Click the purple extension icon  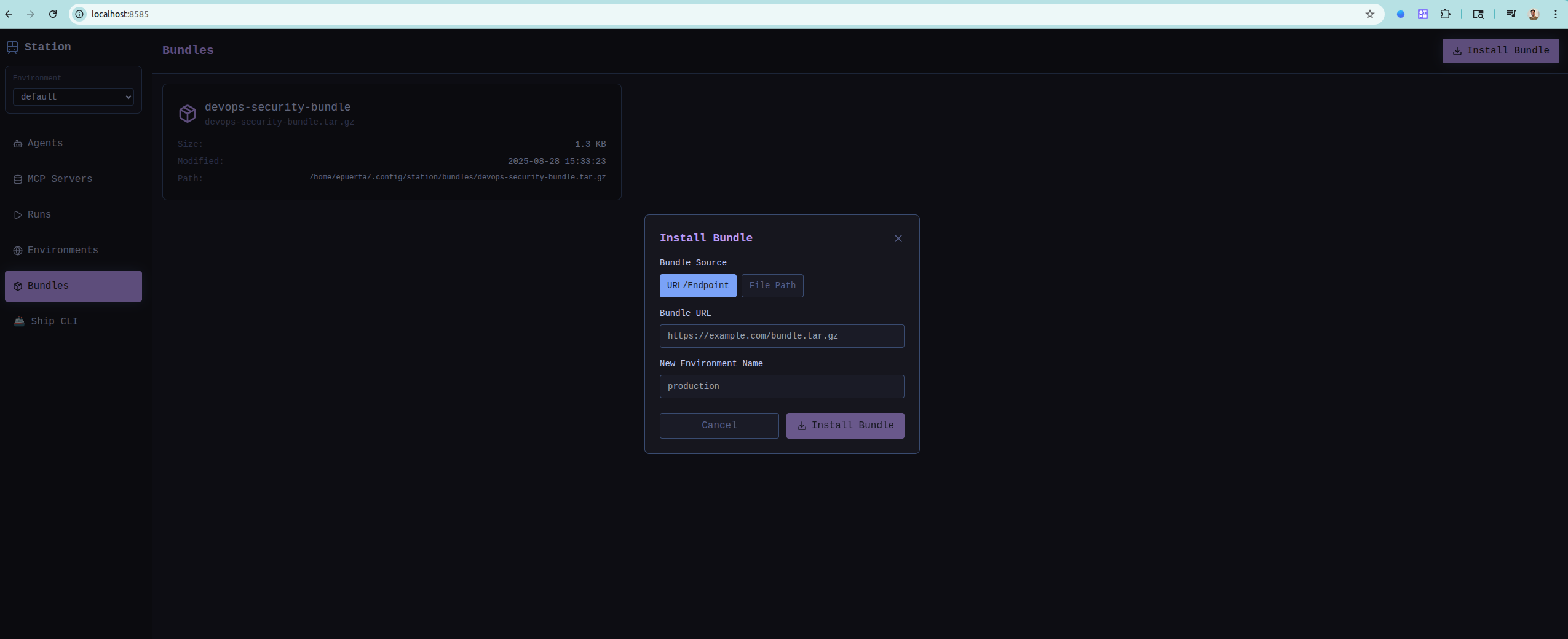point(1423,14)
